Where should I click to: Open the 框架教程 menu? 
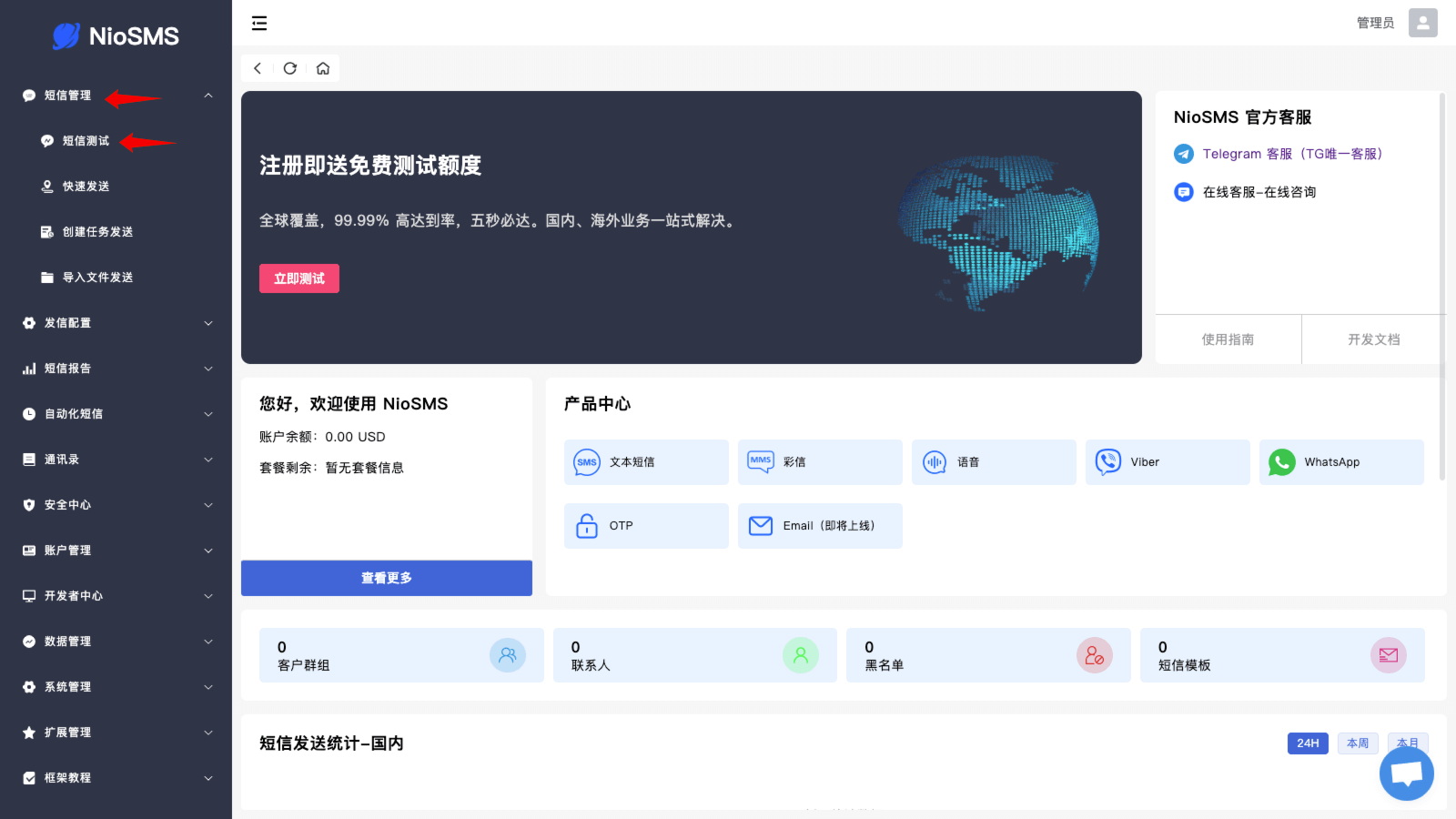click(x=116, y=778)
